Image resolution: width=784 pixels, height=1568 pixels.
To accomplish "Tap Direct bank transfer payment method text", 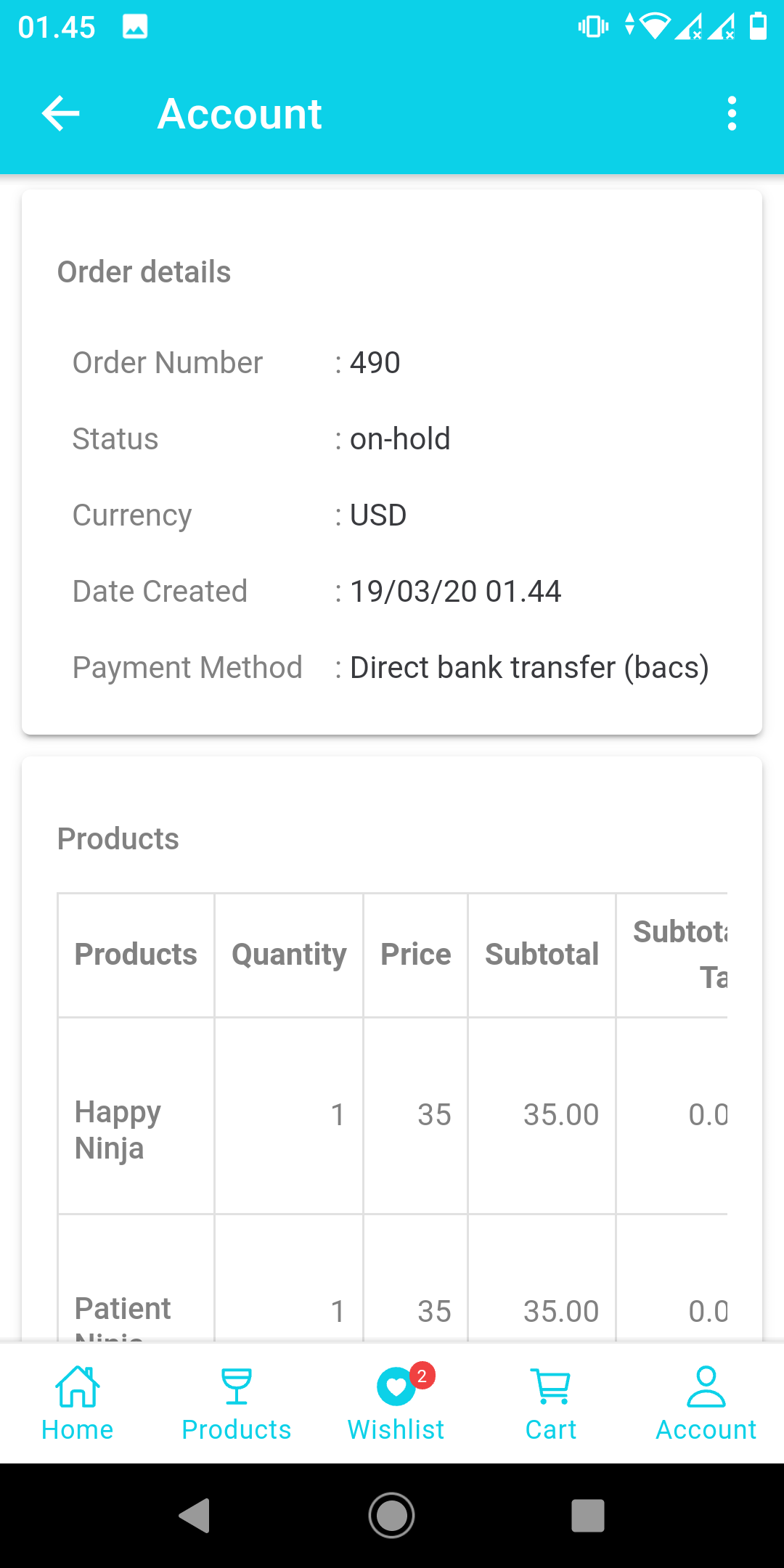I will 529,668.
